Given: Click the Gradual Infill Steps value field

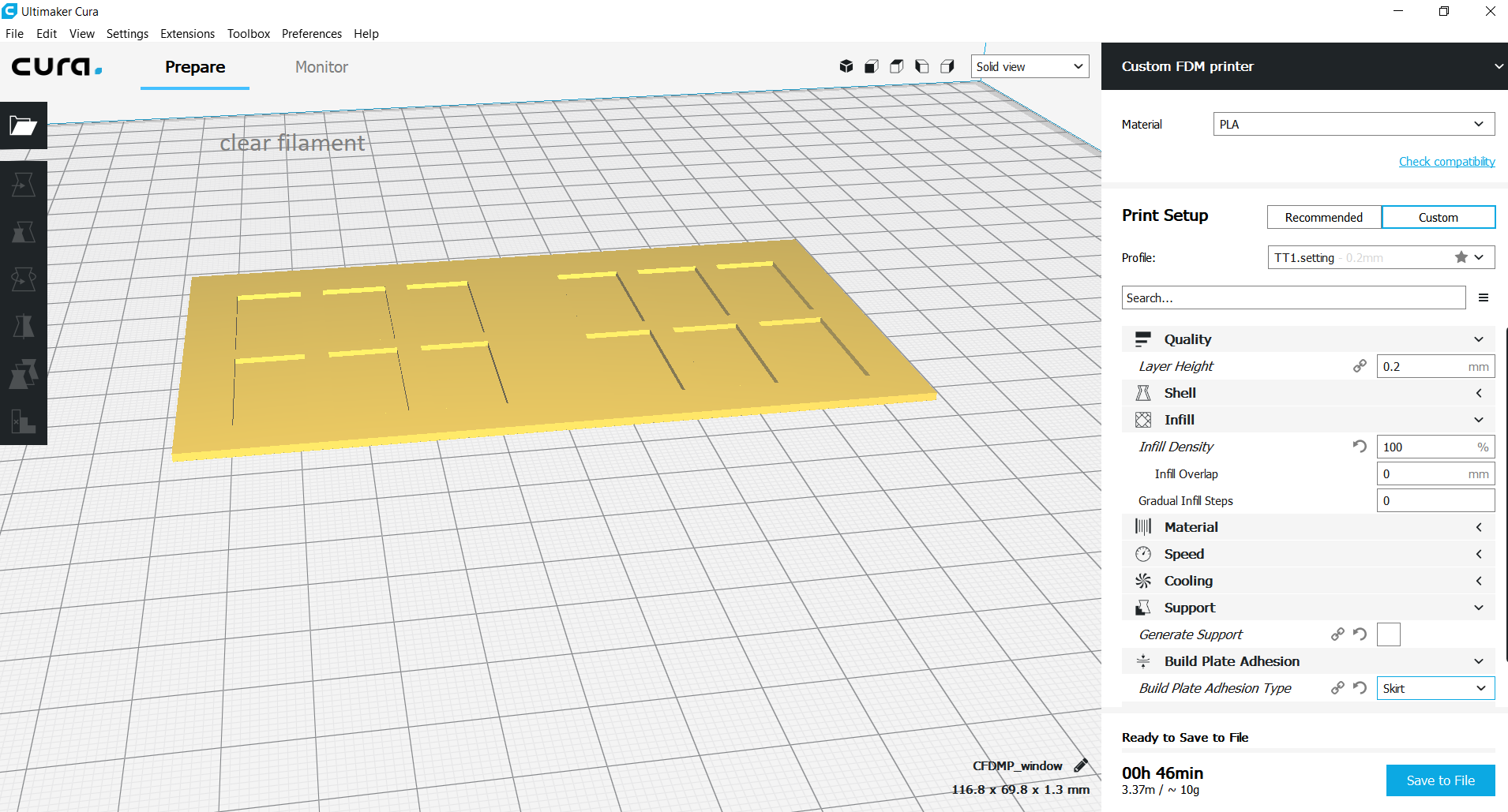Looking at the screenshot, I should (1436, 500).
